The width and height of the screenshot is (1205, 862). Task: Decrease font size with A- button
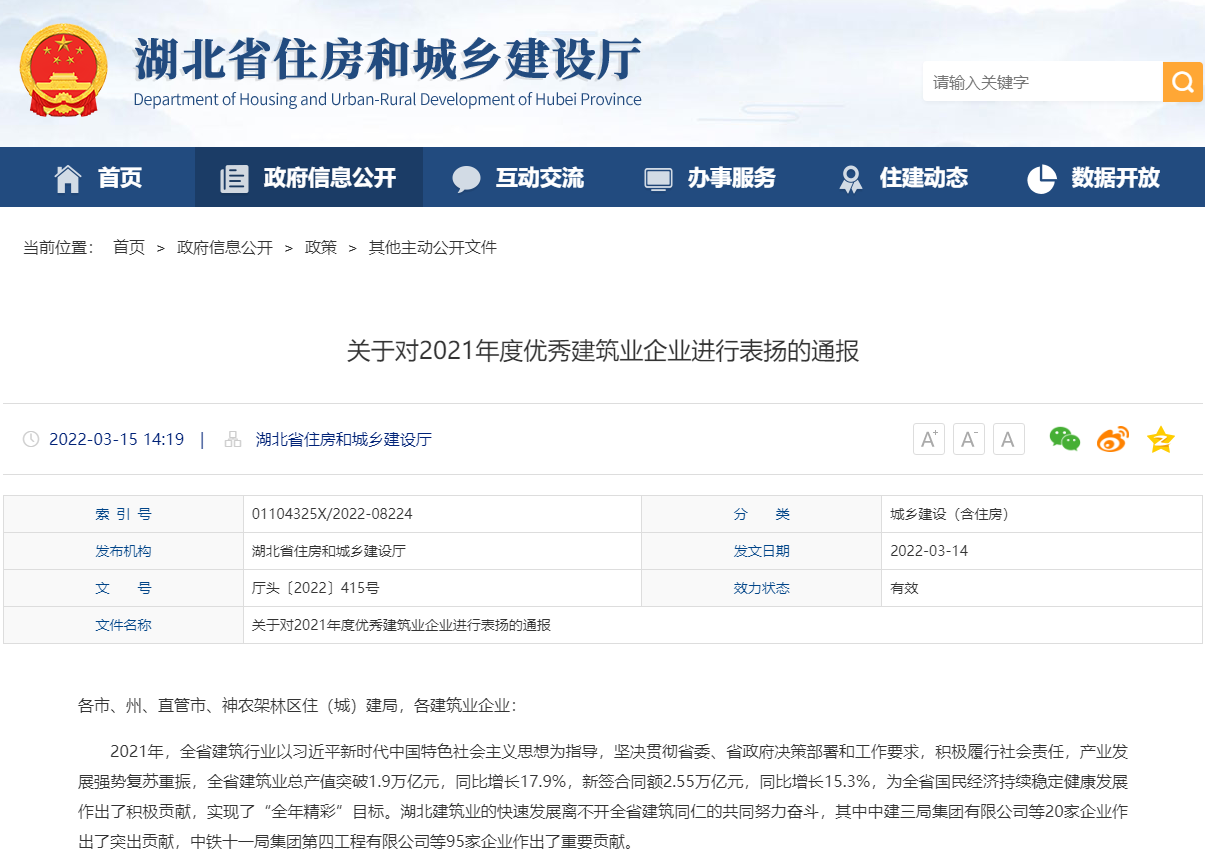point(969,439)
